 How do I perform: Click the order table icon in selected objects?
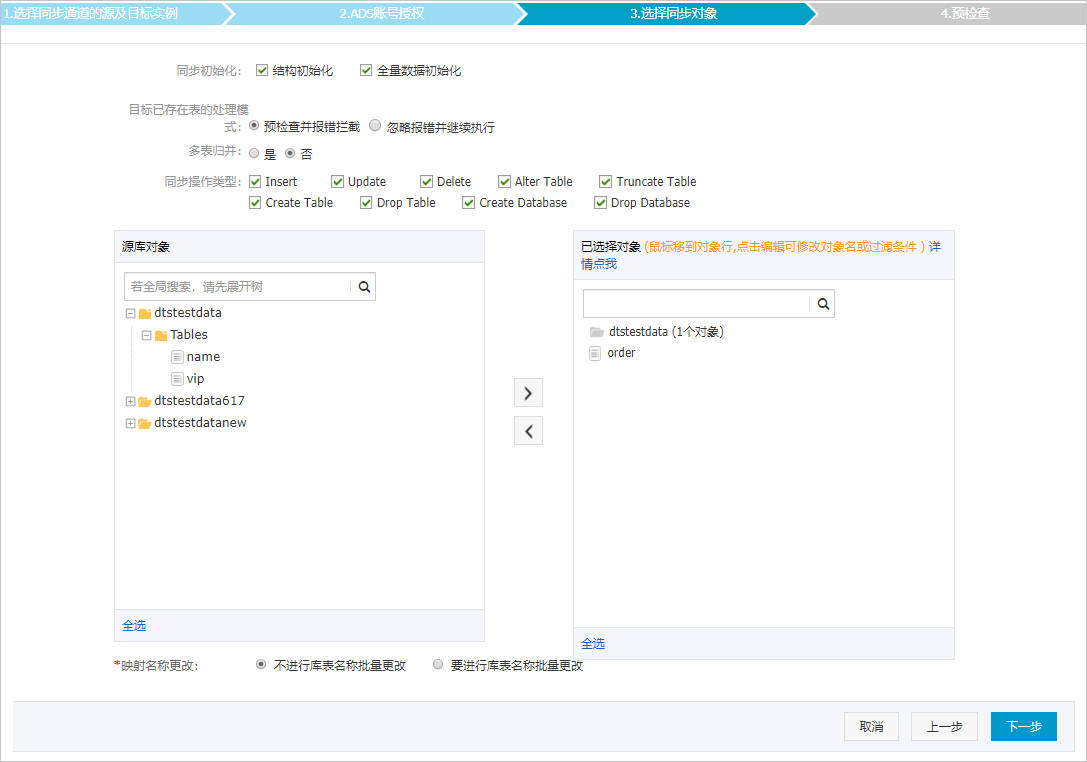[595, 353]
